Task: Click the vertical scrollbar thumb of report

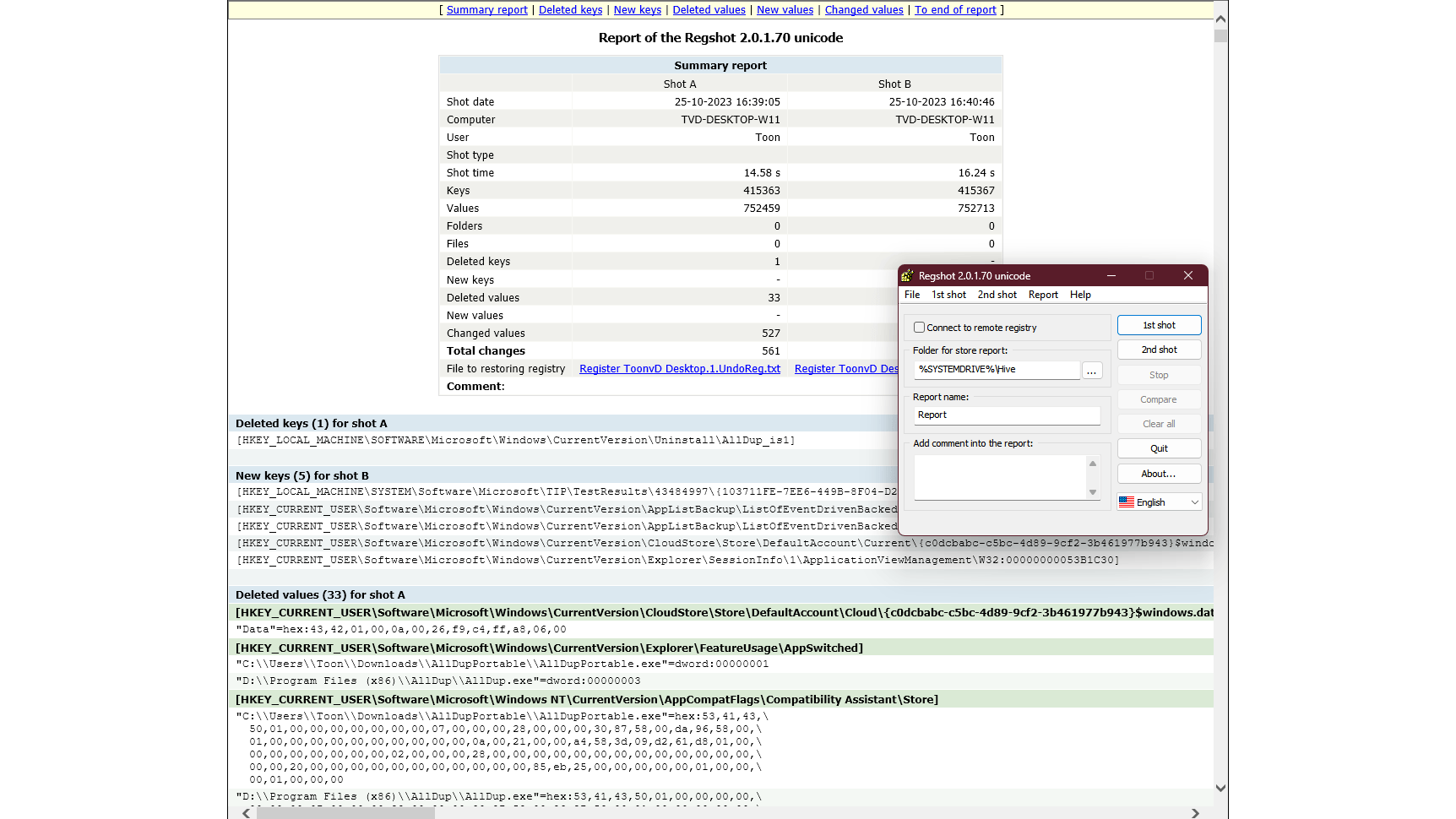Action: [x=1220, y=35]
